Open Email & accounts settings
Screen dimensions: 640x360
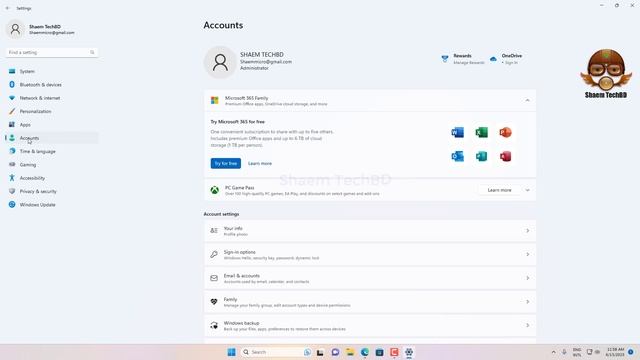coord(370,278)
